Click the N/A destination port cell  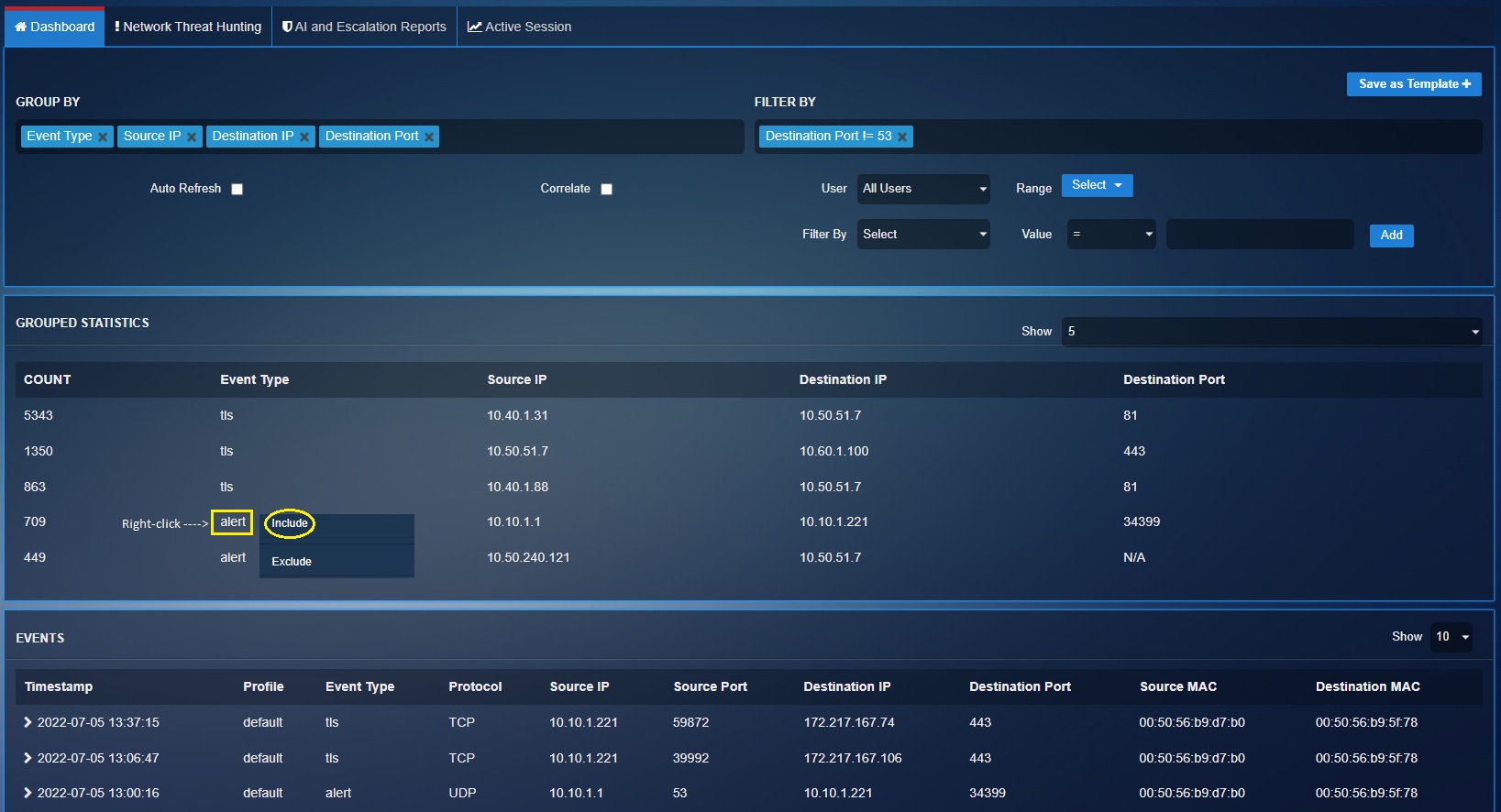pyautogui.click(x=1134, y=557)
